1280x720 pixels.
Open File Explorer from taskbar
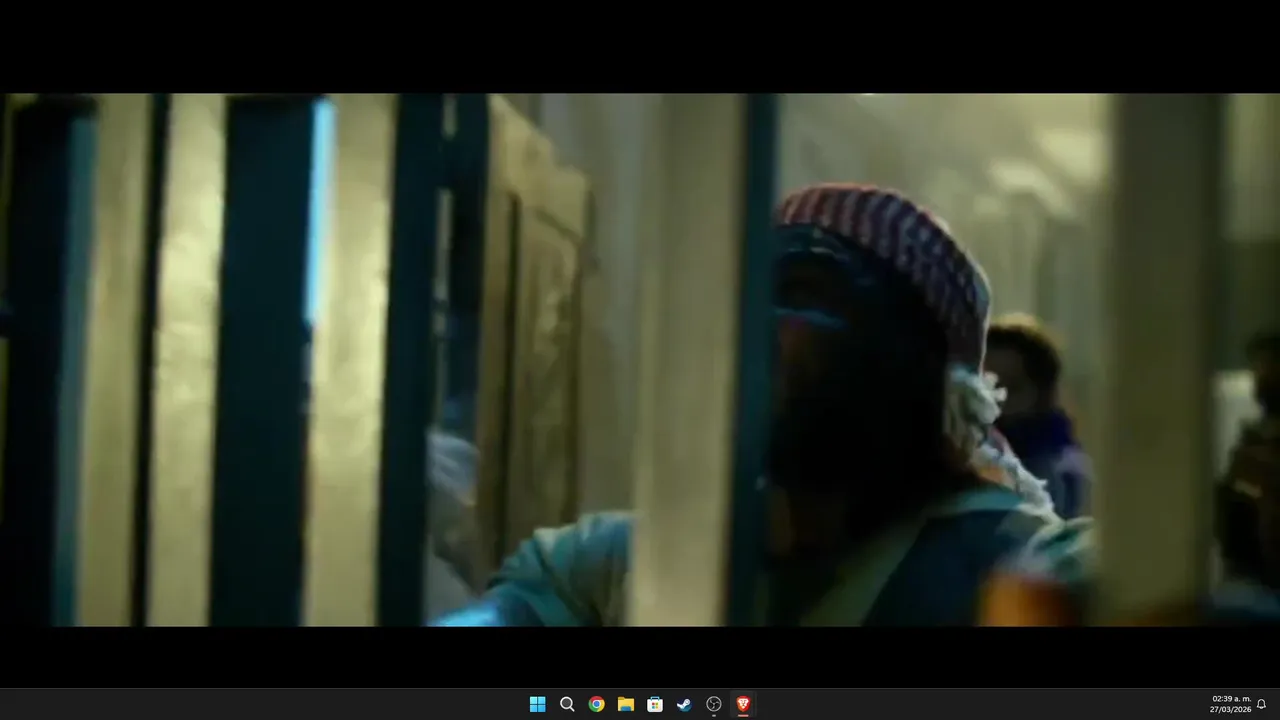pyautogui.click(x=626, y=704)
